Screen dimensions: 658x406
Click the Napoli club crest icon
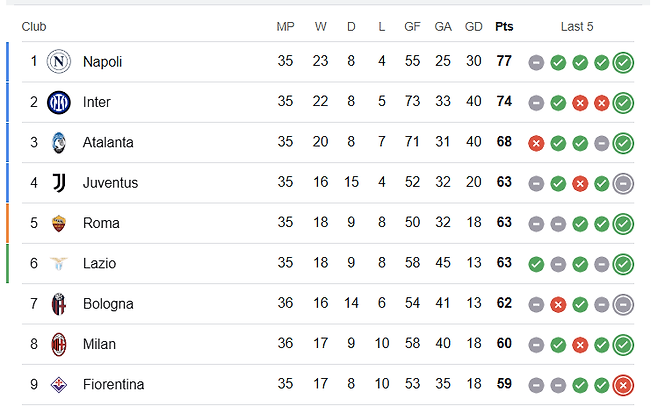click(x=59, y=62)
